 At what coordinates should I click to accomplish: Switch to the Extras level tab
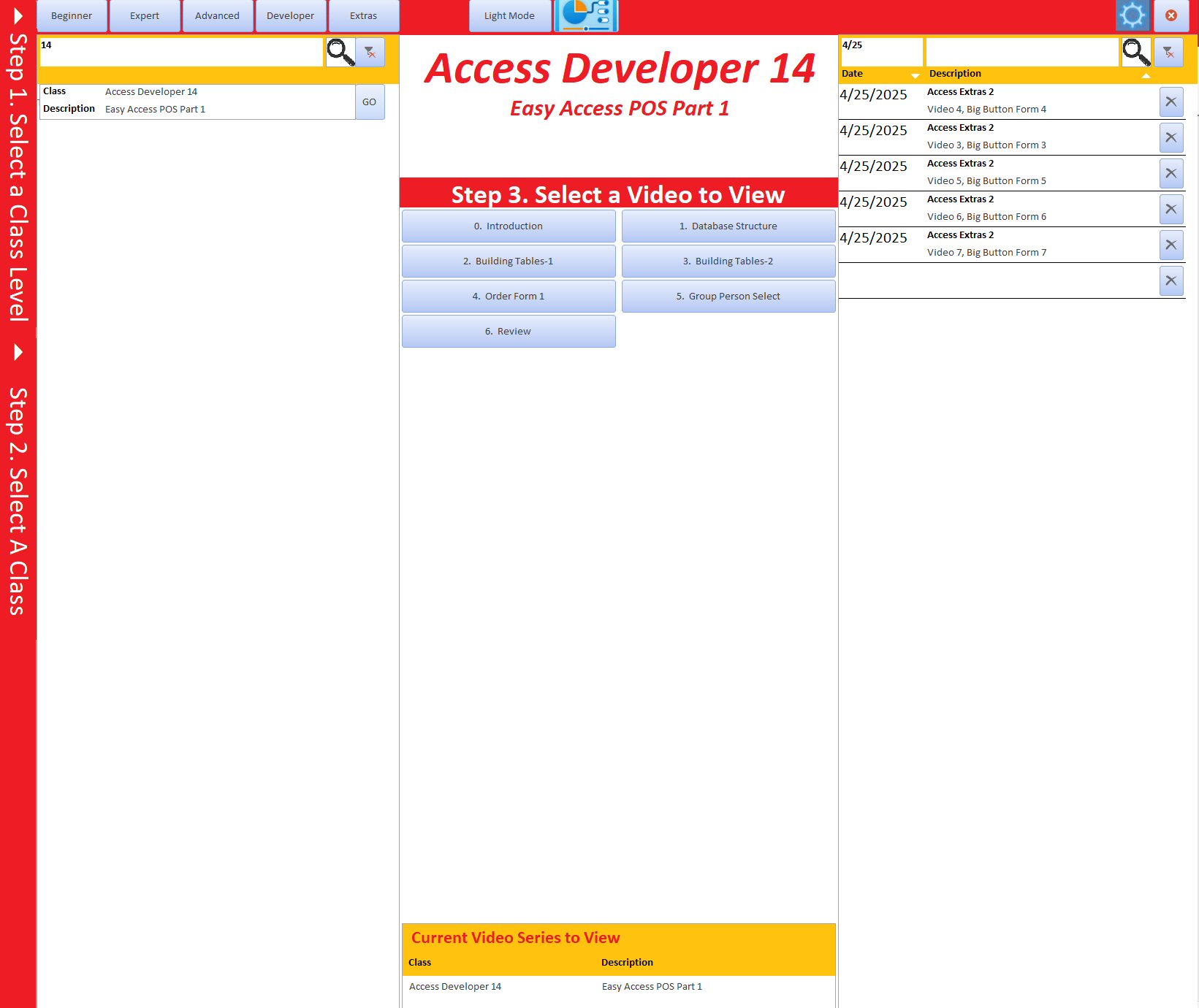[x=363, y=15]
